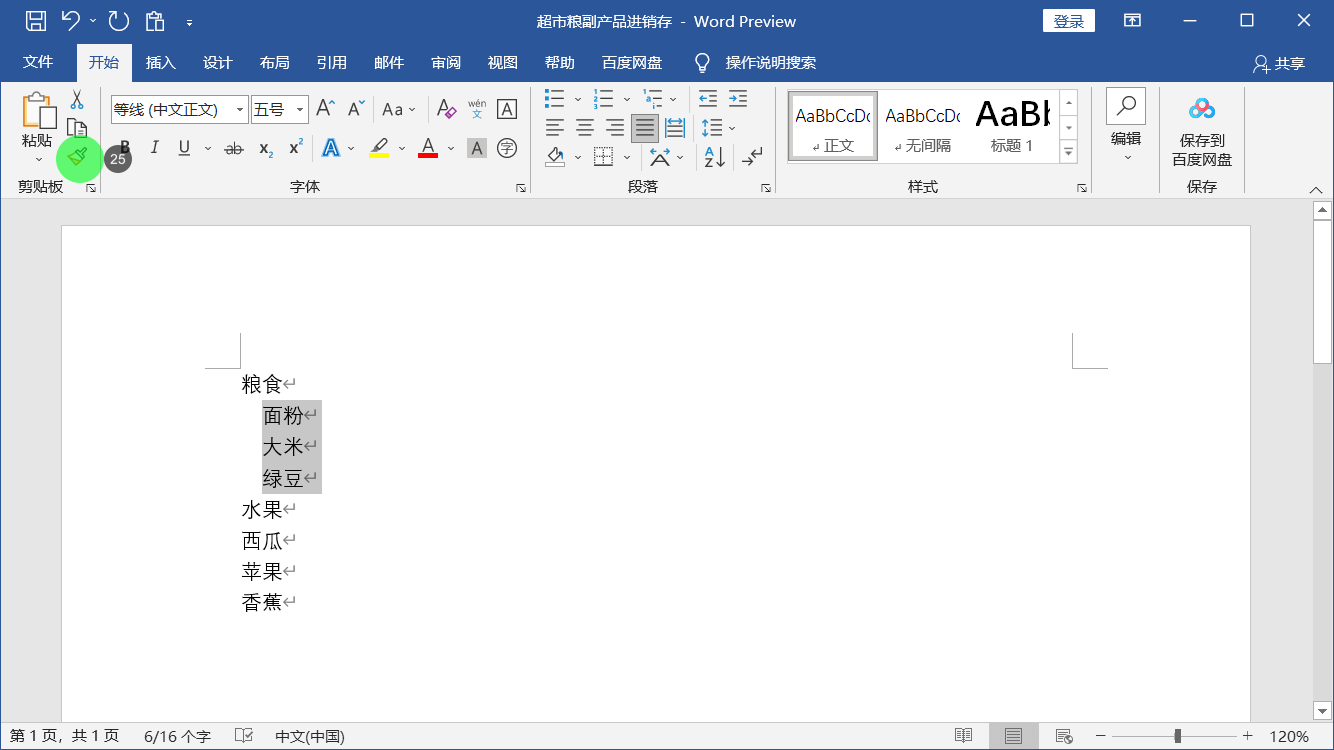Screen dimensions: 1334x750
Task: Apply the 标题 1 style
Action: [x=1012, y=126]
